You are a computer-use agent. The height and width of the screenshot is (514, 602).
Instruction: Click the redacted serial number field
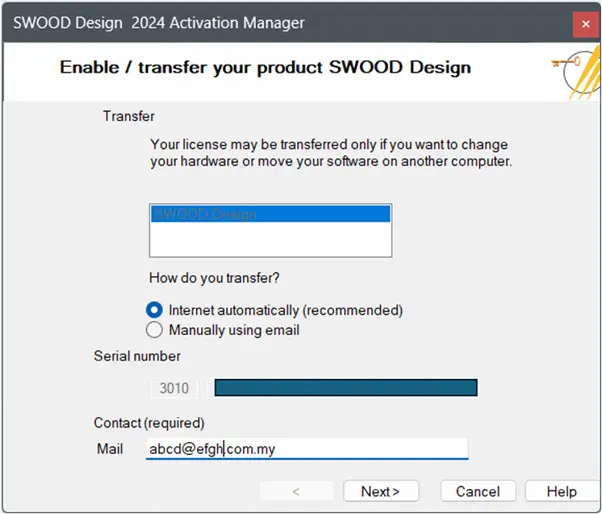pos(345,387)
